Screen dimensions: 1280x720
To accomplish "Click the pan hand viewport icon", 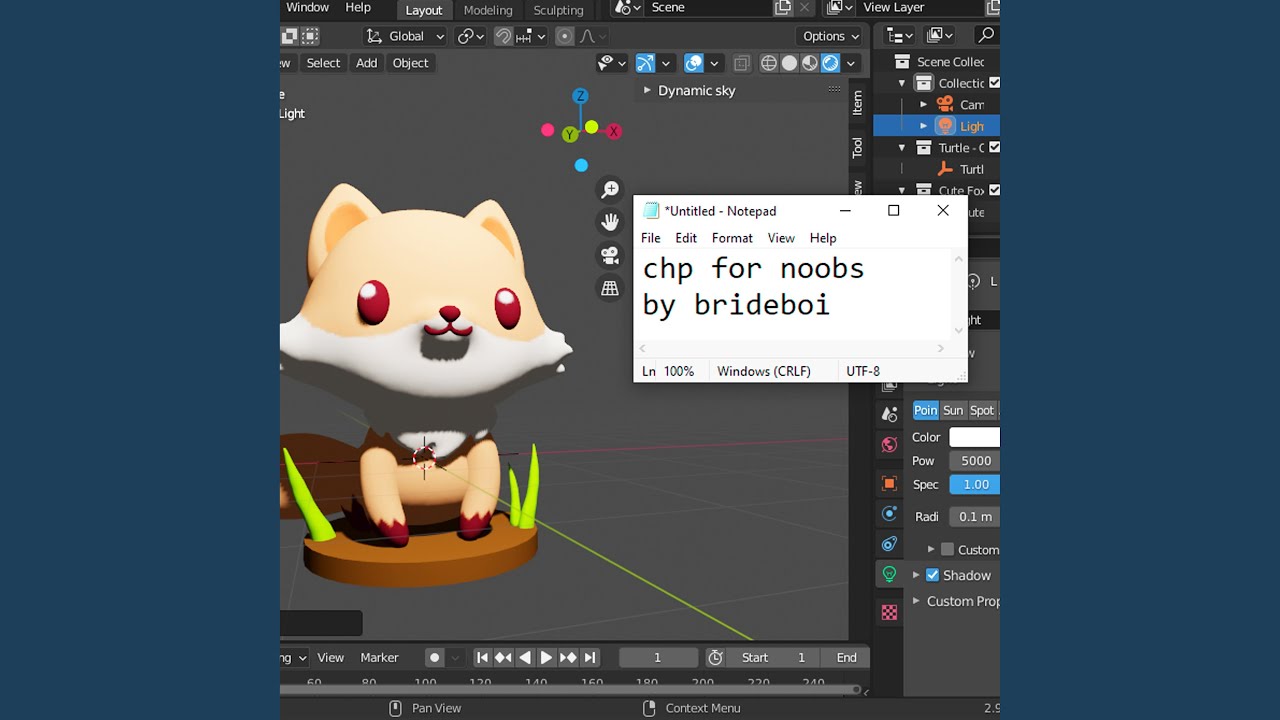I will 610,222.
